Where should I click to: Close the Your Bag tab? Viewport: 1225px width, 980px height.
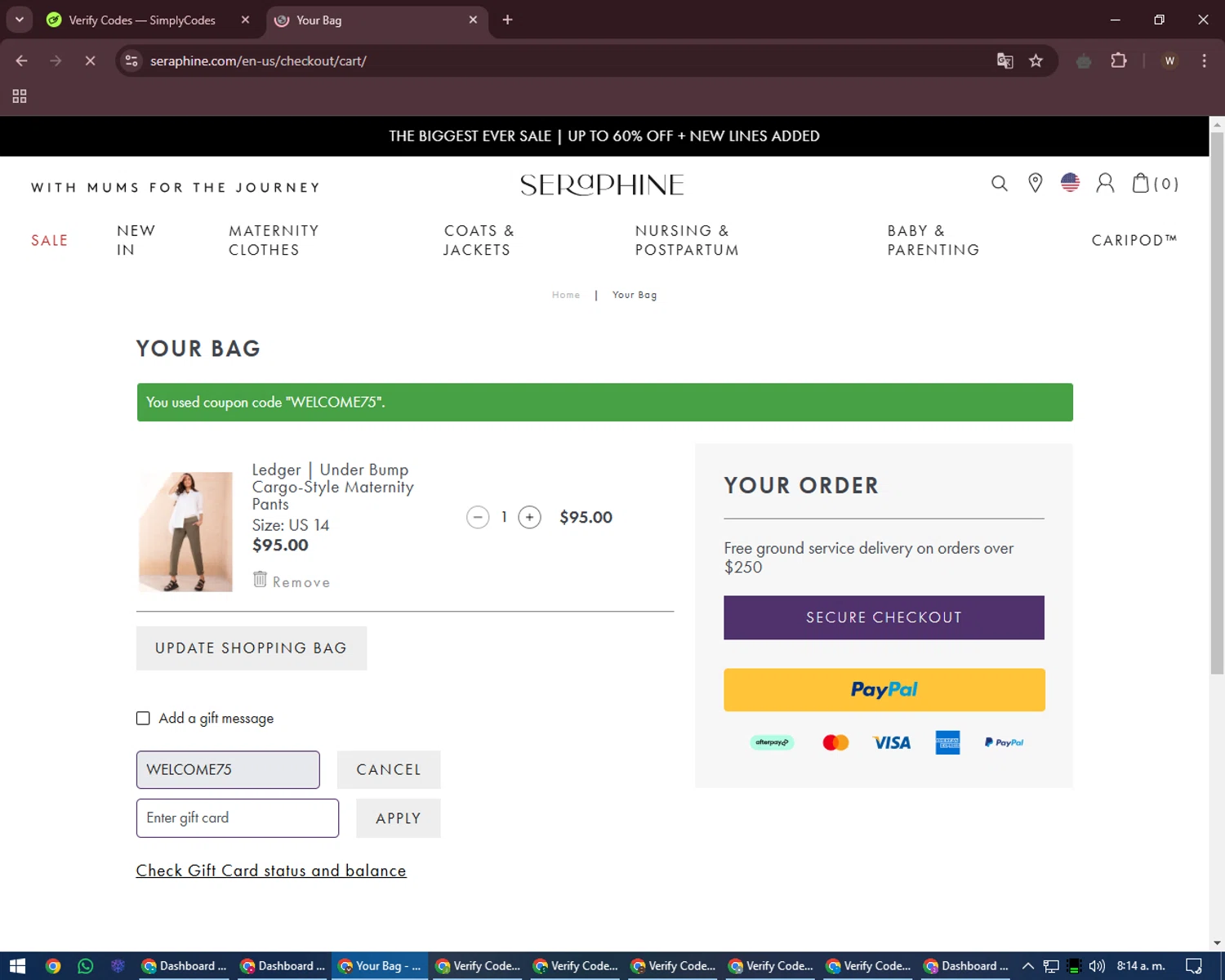473,20
